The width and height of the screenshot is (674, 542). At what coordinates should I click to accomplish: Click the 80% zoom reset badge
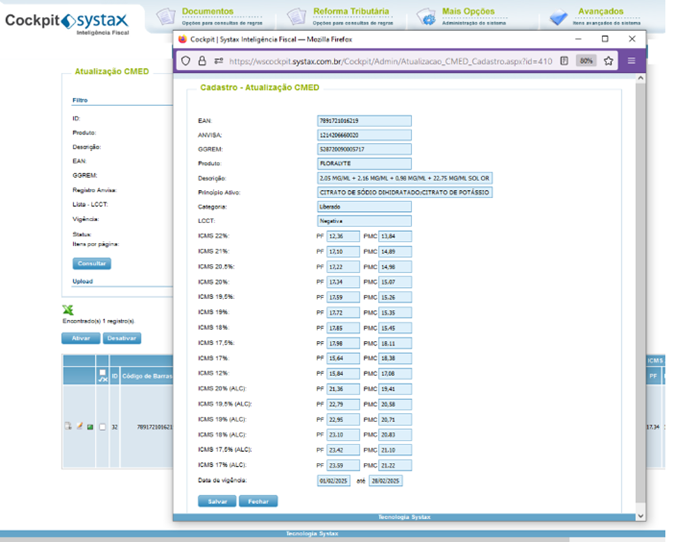tap(586, 61)
